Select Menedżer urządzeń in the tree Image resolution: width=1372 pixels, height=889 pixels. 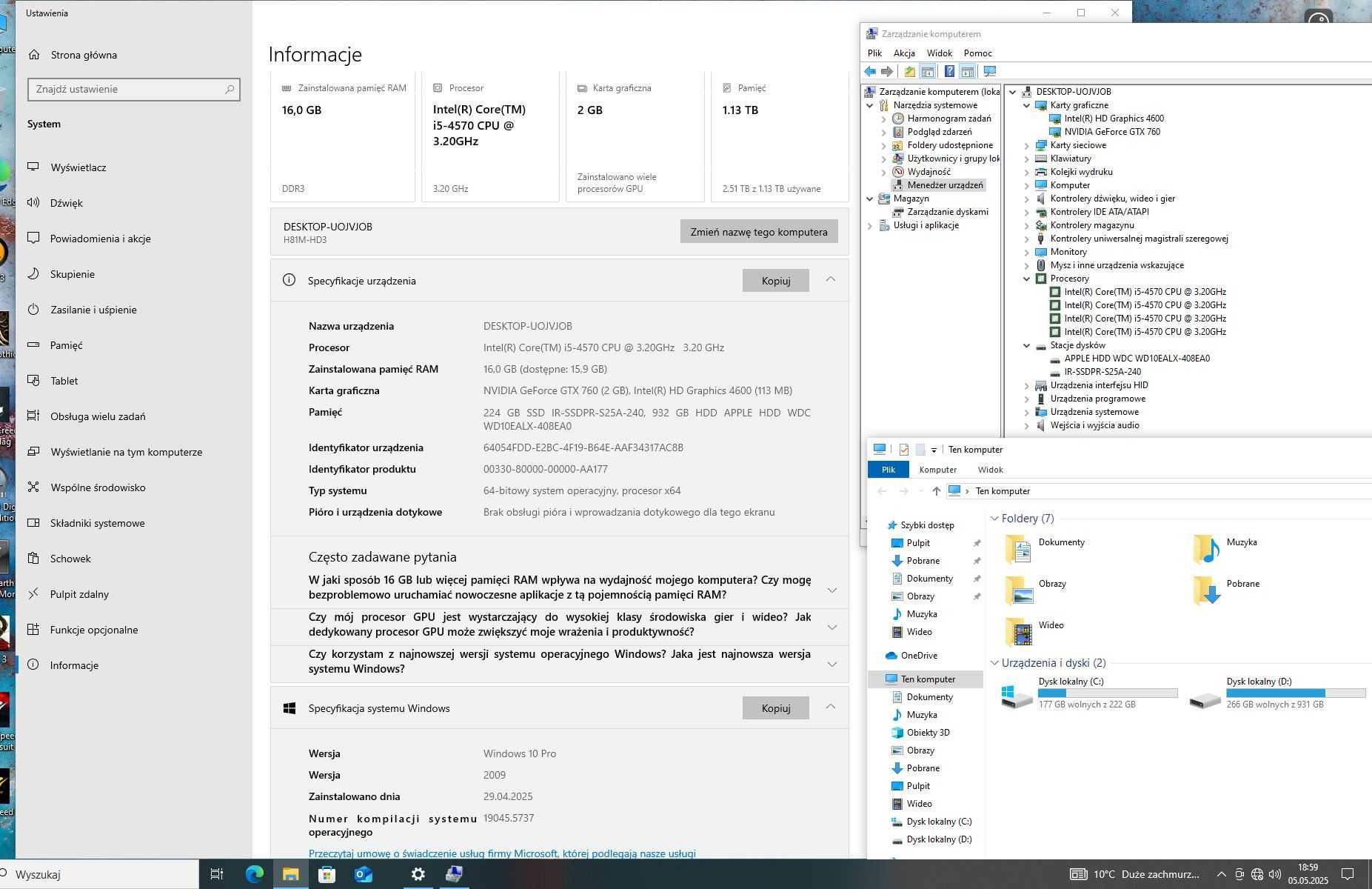[x=945, y=185]
